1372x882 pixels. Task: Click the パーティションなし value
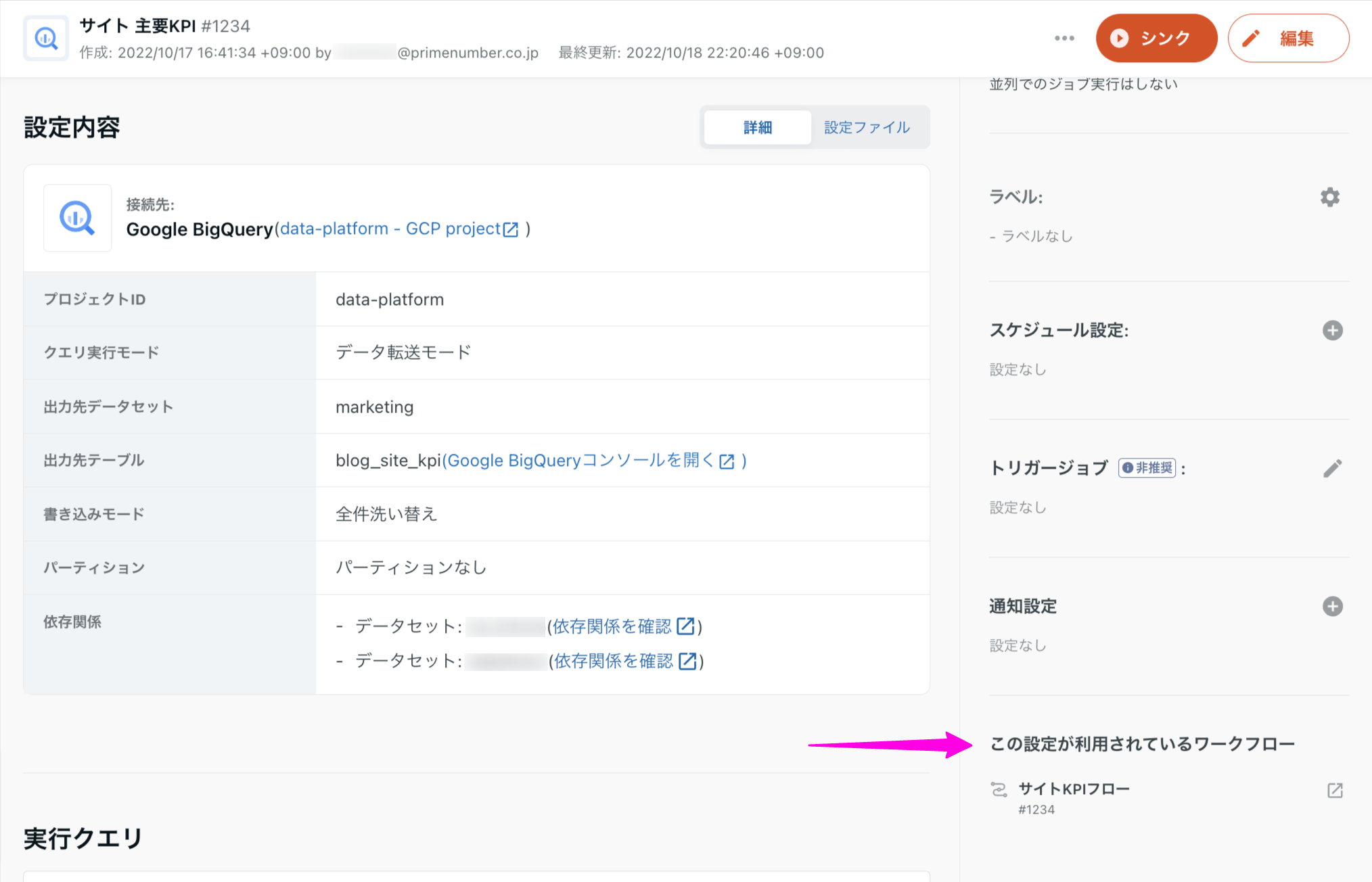pyautogui.click(x=411, y=567)
